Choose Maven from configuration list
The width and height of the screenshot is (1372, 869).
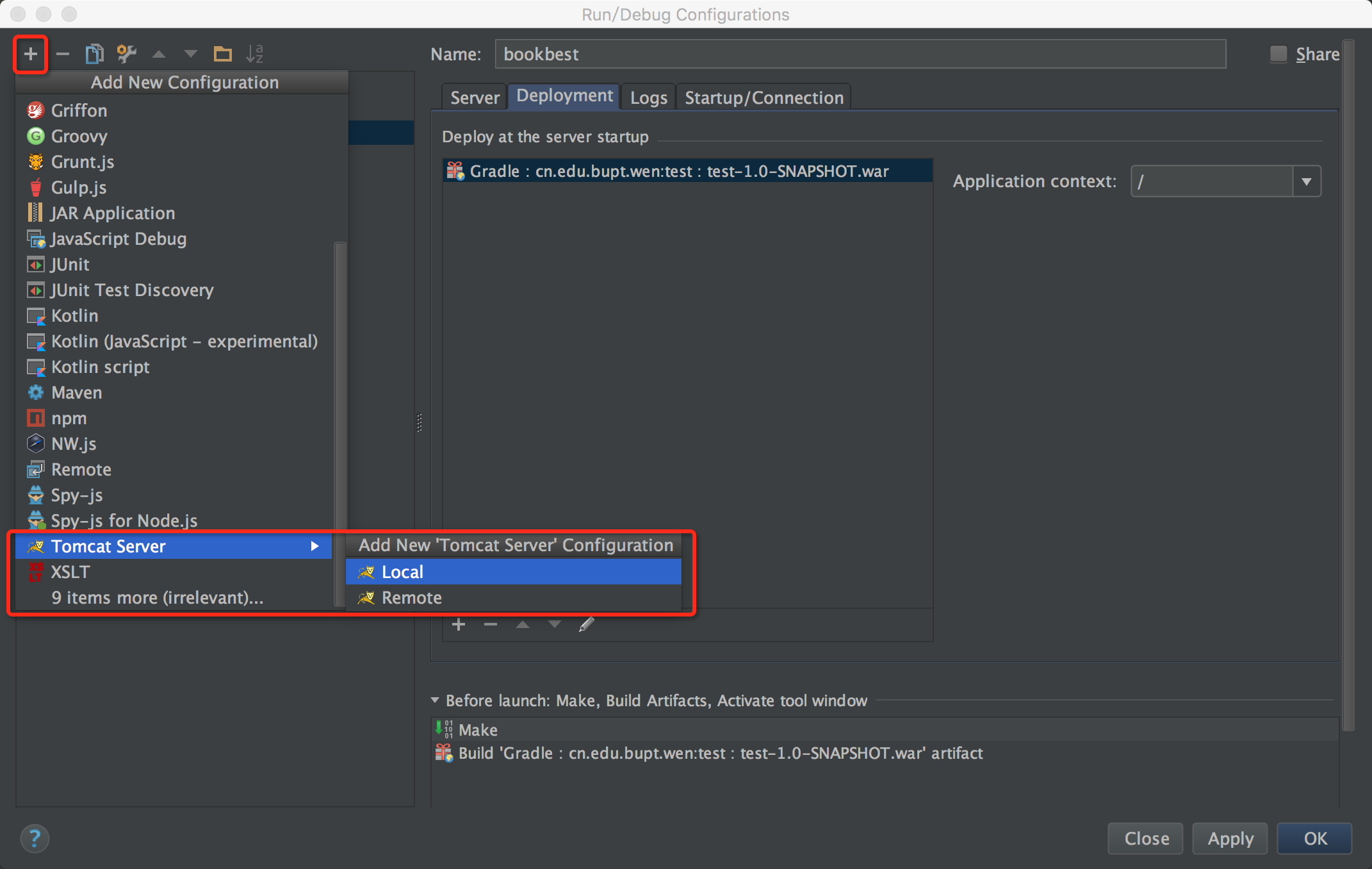coord(76,392)
